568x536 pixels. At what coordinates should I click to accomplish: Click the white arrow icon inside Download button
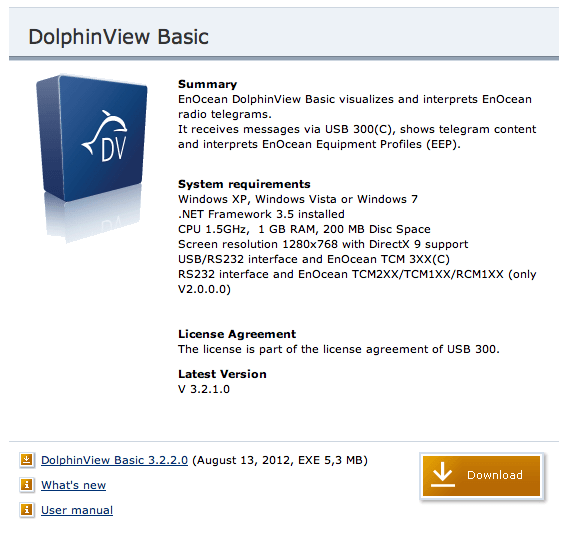point(443,475)
